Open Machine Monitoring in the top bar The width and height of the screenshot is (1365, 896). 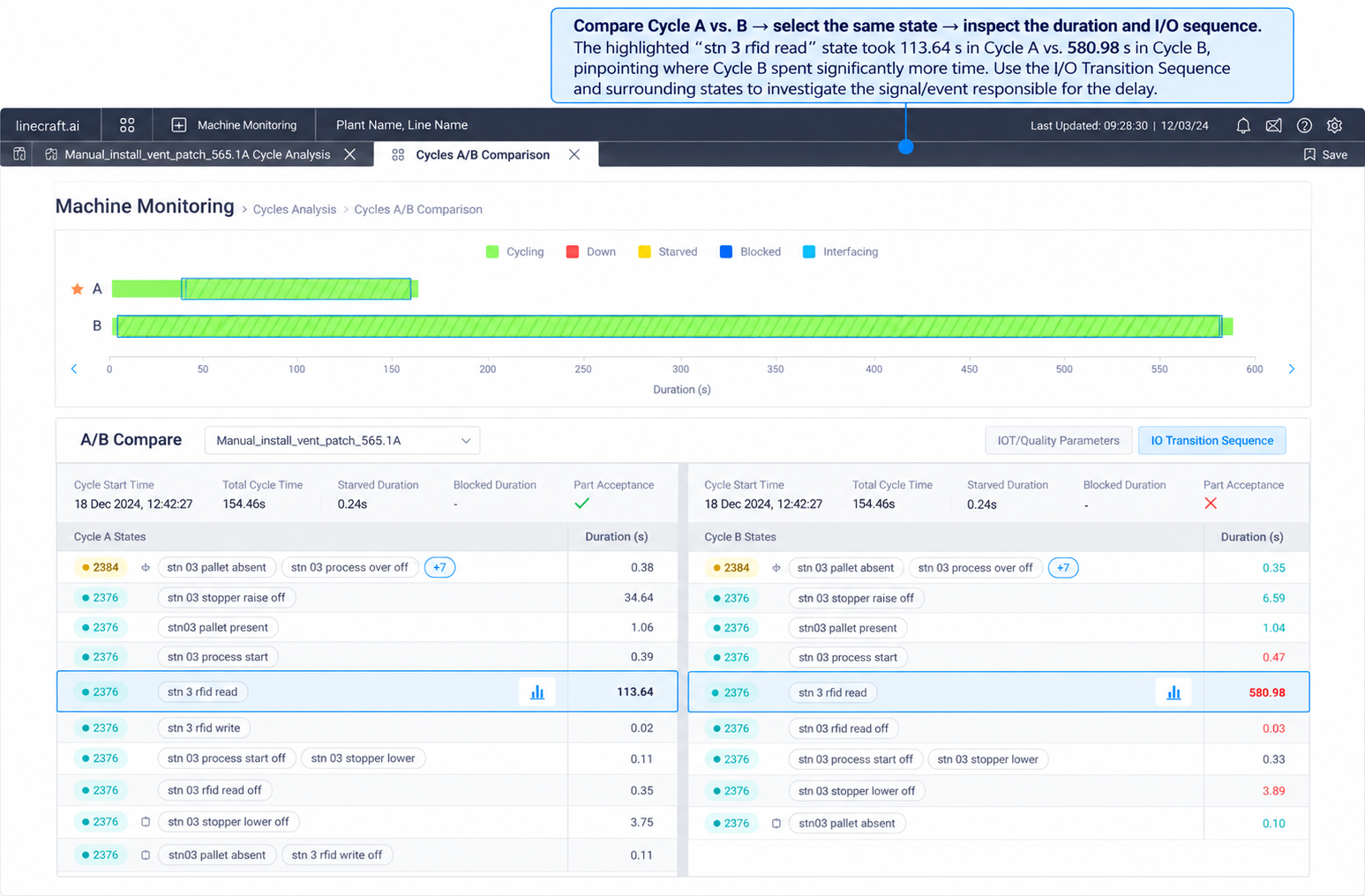[x=234, y=125]
